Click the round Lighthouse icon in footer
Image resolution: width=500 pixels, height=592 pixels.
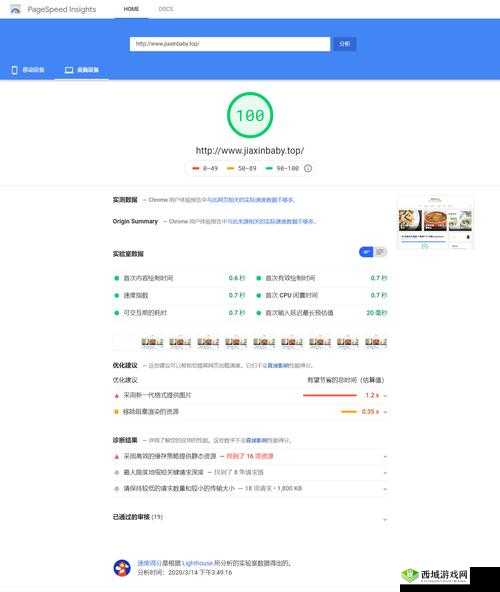(122, 568)
